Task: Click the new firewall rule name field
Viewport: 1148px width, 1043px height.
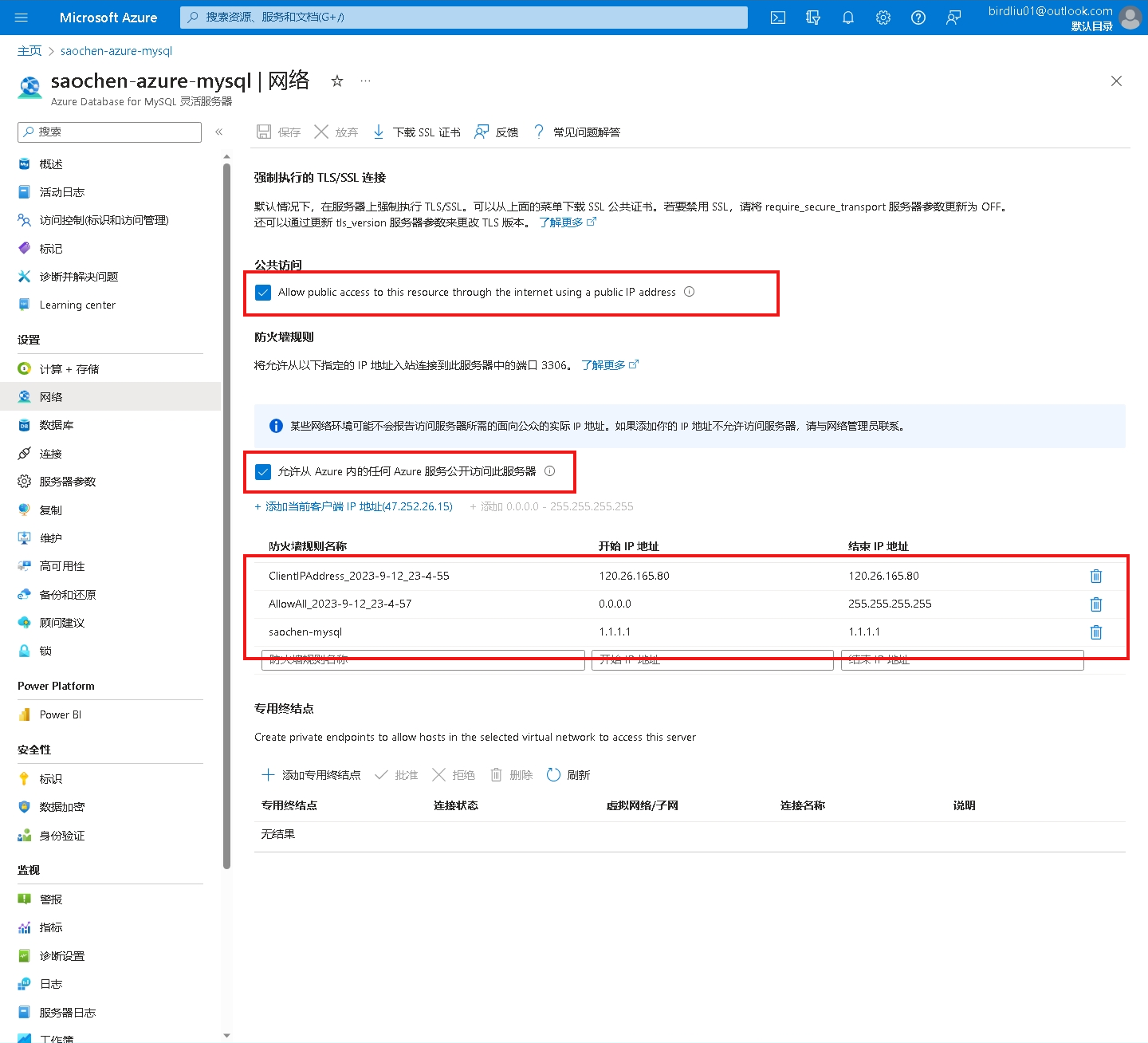Action: pos(423,660)
